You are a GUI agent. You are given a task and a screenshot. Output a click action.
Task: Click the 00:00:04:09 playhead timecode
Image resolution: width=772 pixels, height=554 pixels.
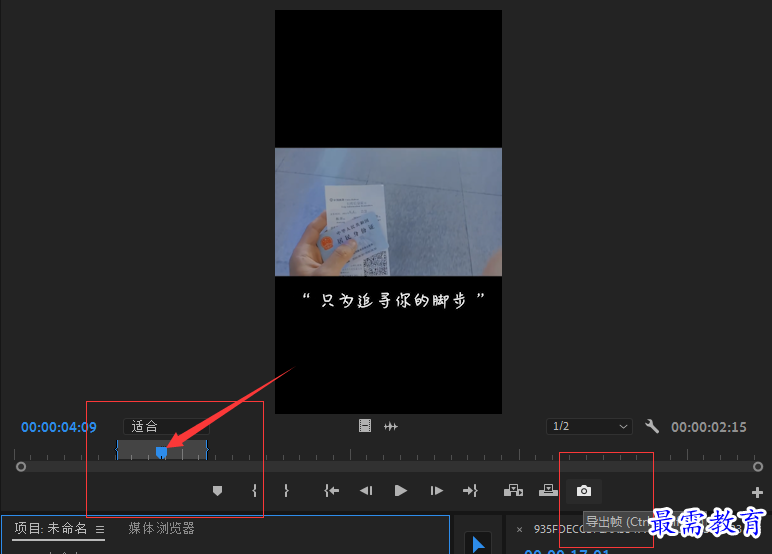tap(59, 427)
